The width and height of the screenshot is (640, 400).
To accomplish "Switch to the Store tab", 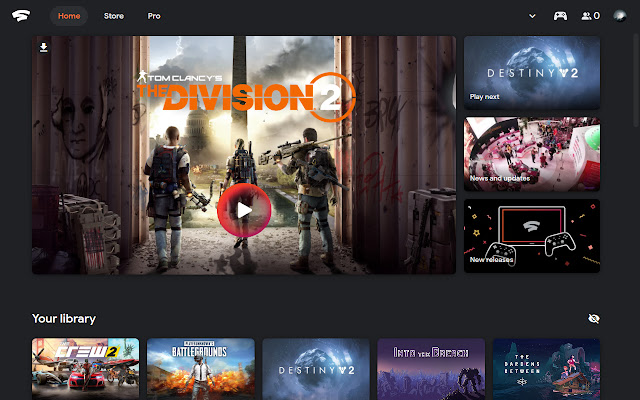I will [113, 16].
